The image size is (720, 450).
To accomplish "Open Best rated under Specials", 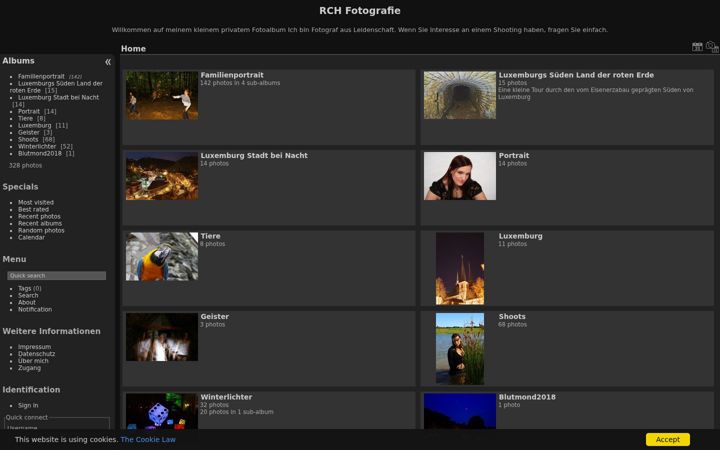I will (x=33, y=209).
